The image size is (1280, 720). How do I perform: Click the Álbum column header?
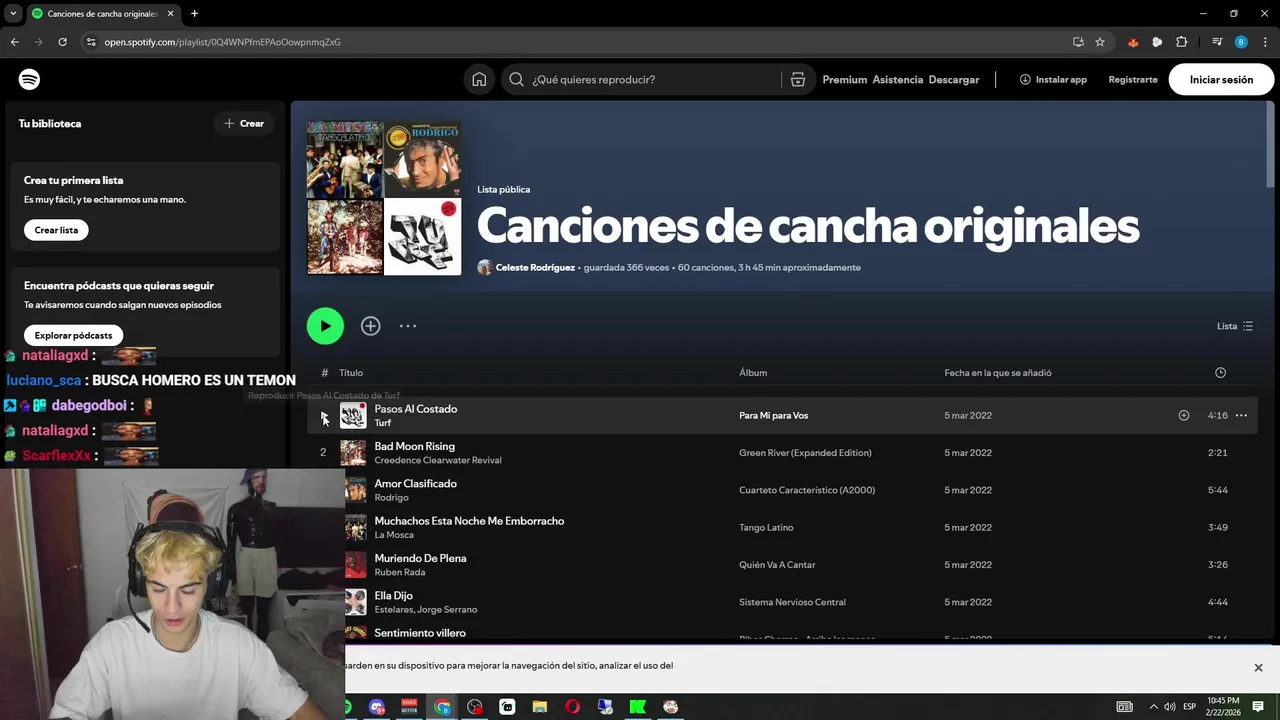tap(753, 373)
